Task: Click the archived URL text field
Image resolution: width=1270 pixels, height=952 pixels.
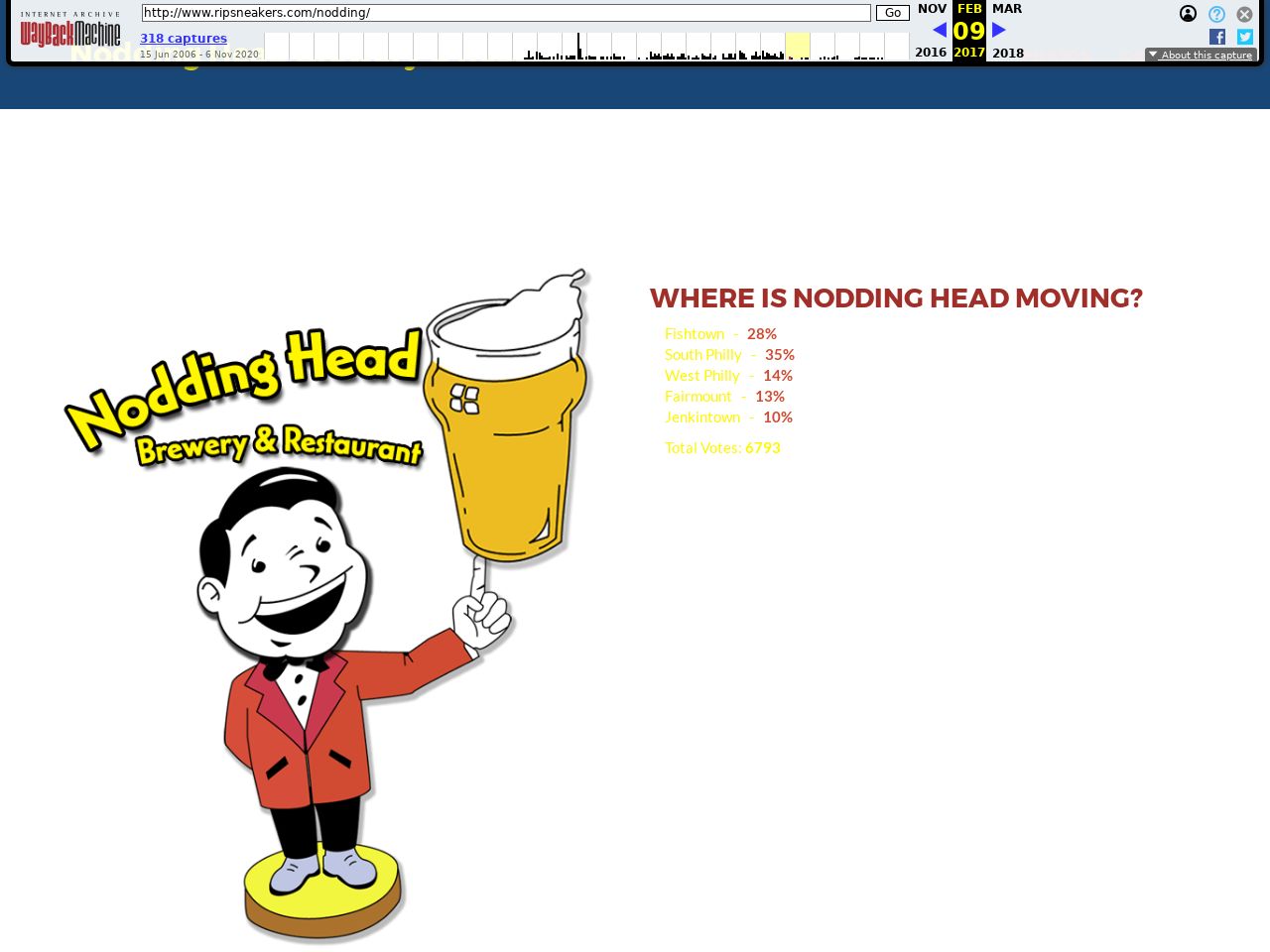Action: pyautogui.click(x=506, y=13)
